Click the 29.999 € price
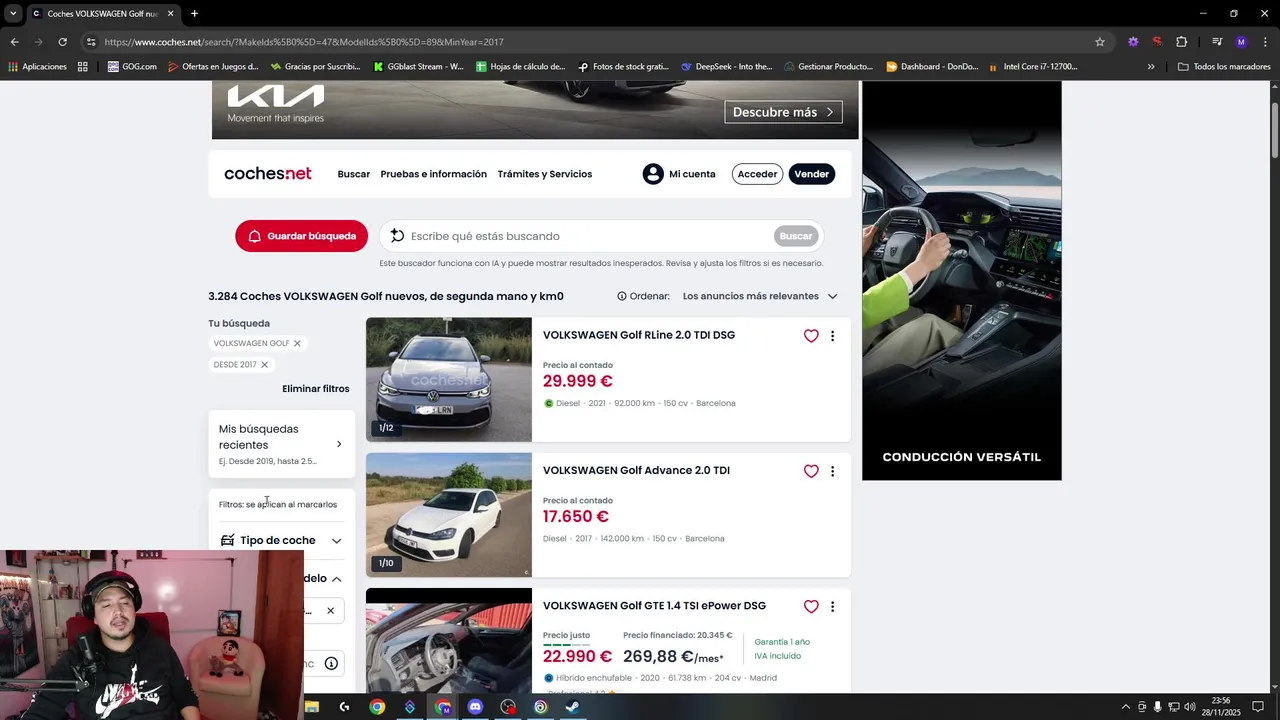1280x720 pixels. pos(578,381)
